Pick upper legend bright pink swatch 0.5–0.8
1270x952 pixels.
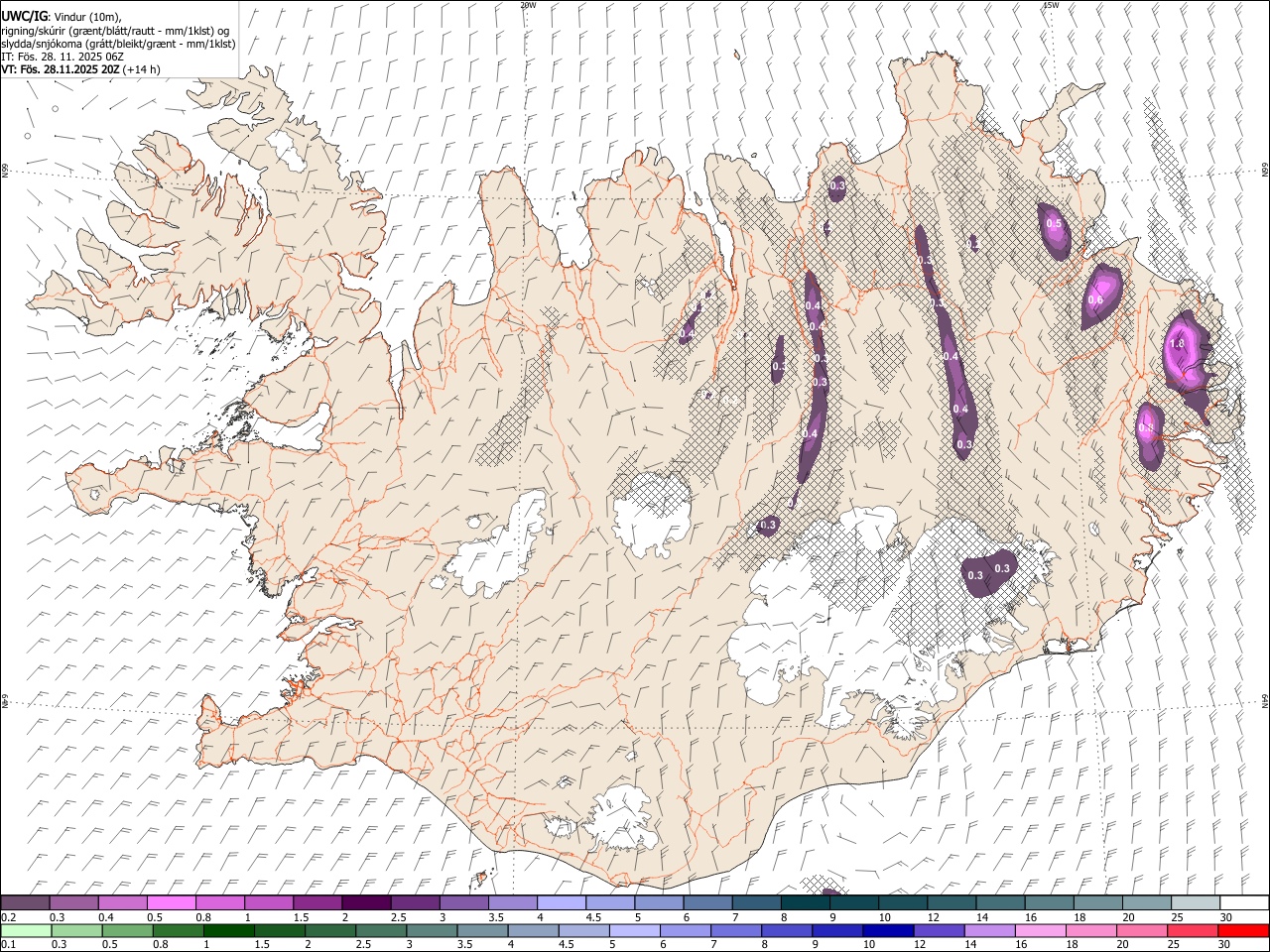[x=172, y=902]
